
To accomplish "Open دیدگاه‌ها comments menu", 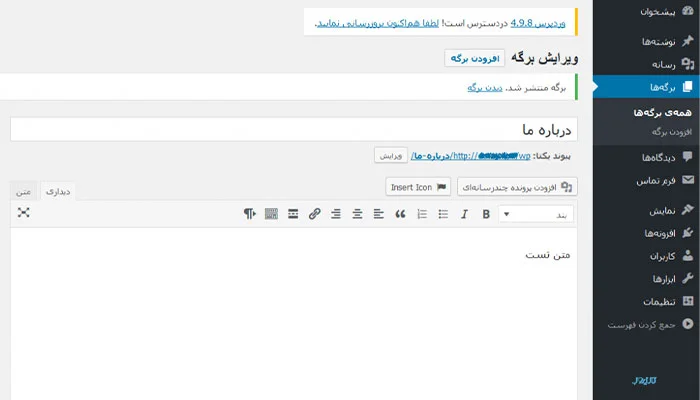I will tap(646, 157).
